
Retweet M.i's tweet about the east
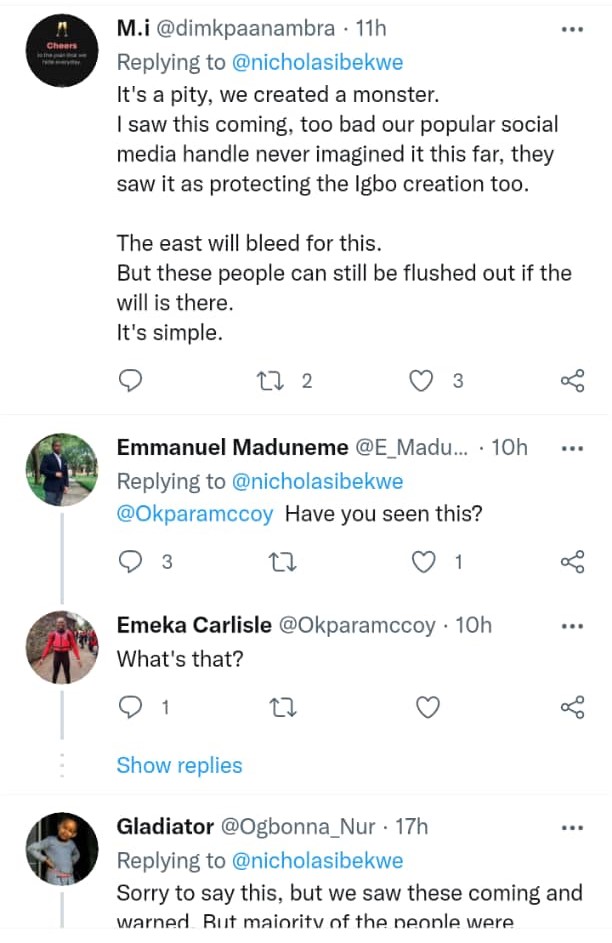[272, 381]
